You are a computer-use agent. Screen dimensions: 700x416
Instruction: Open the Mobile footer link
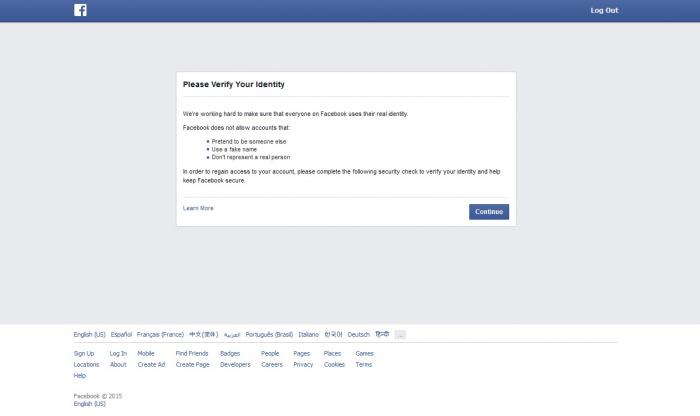(146, 353)
